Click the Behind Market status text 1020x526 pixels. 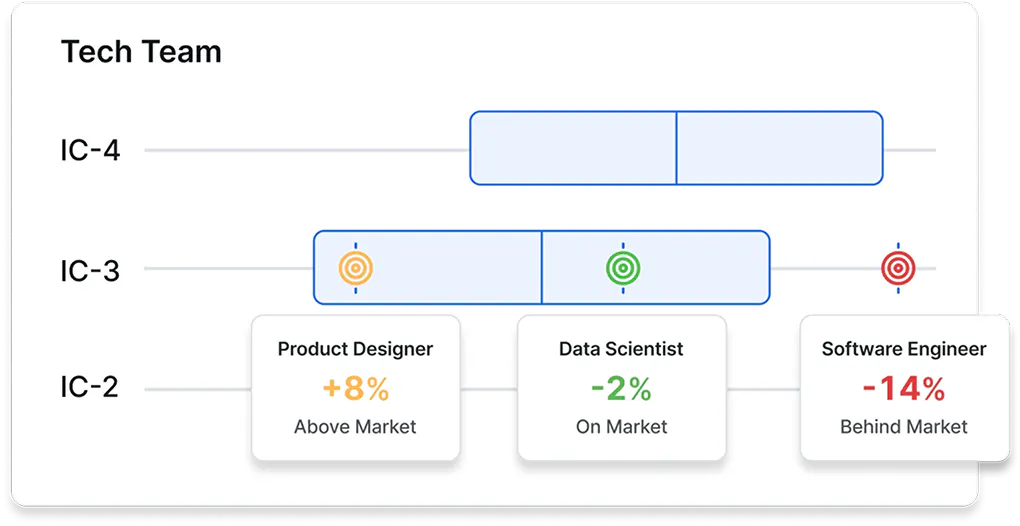(904, 427)
